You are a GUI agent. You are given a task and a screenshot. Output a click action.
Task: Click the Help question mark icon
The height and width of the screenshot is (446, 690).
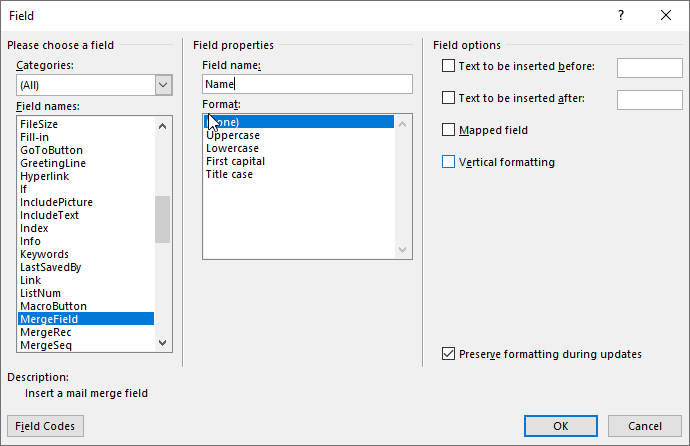coord(621,15)
